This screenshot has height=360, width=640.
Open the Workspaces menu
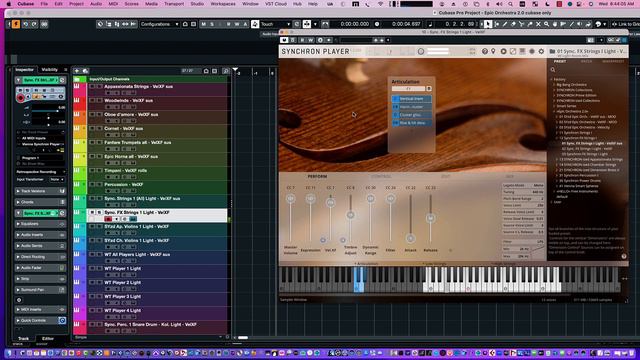[x=222, y=4]
